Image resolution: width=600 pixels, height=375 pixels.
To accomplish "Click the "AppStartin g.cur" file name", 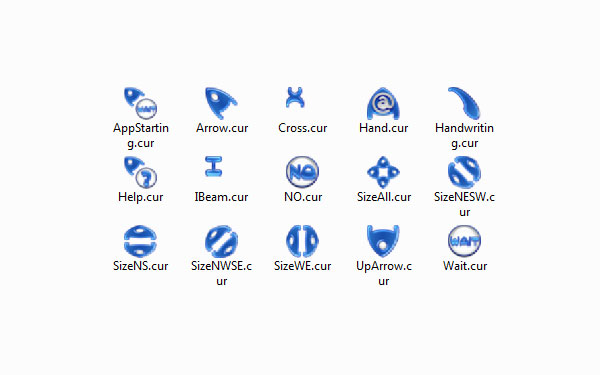I will click(141, 135).
